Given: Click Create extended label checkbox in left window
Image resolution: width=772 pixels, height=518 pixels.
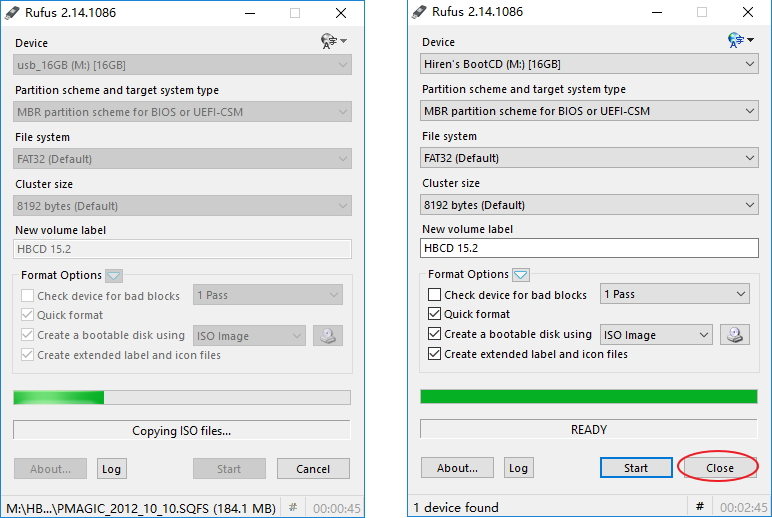Looking at the screenshot, I should click(x=27, y=355).
